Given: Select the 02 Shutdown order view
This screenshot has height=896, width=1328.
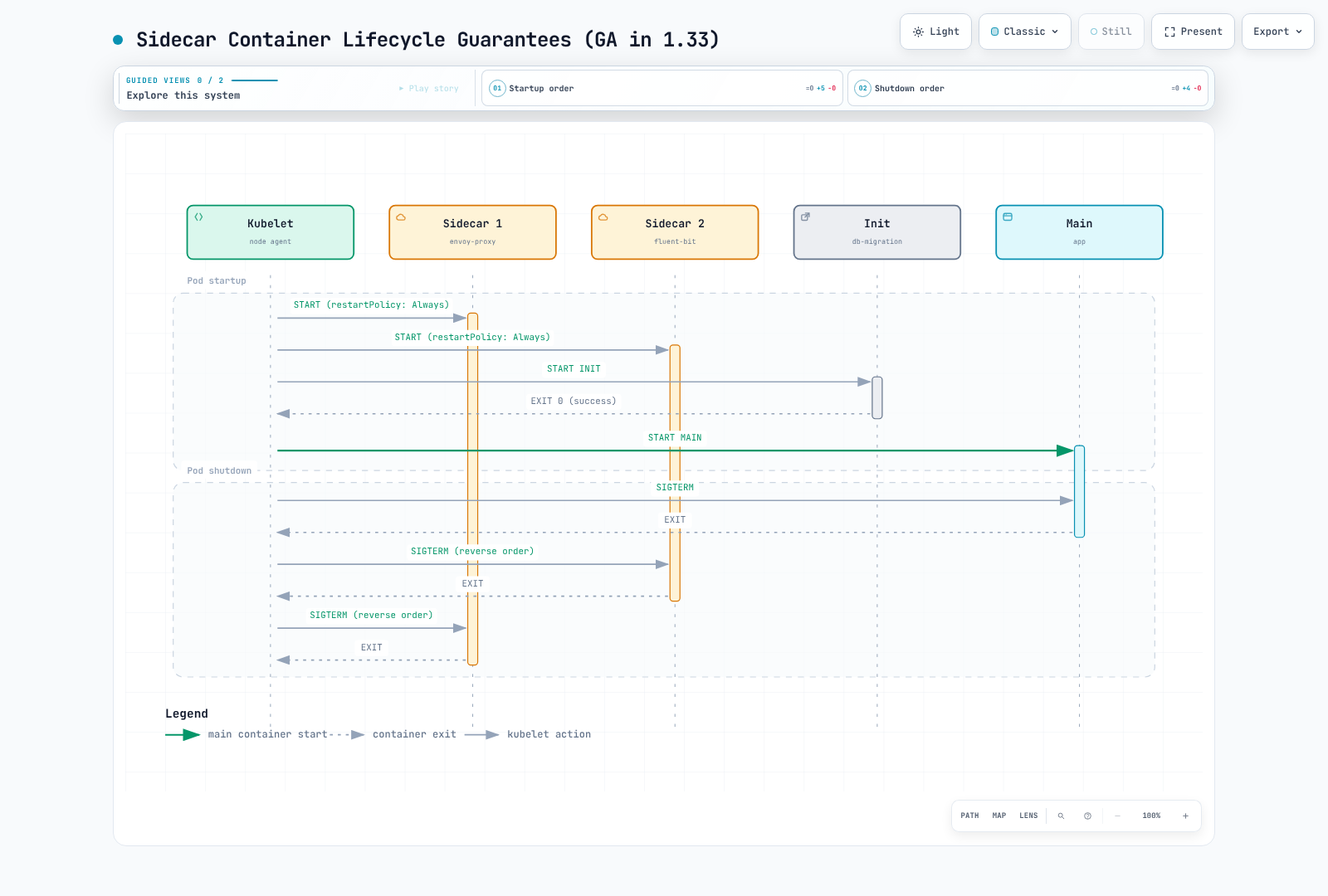Looking at the screenshot, I should pyautogui.click(x=1028, y=88).
